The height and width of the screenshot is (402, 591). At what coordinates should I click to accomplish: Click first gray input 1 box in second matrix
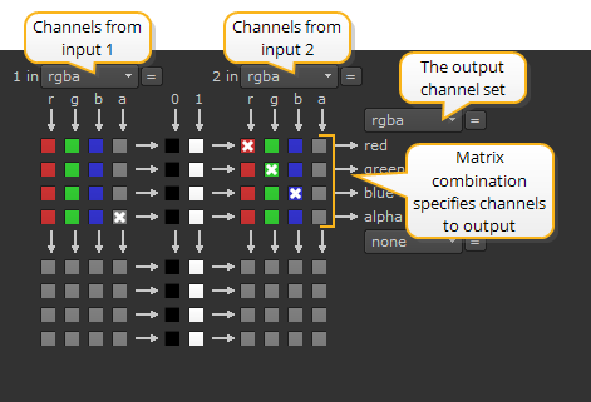click(x=48, y=267)
